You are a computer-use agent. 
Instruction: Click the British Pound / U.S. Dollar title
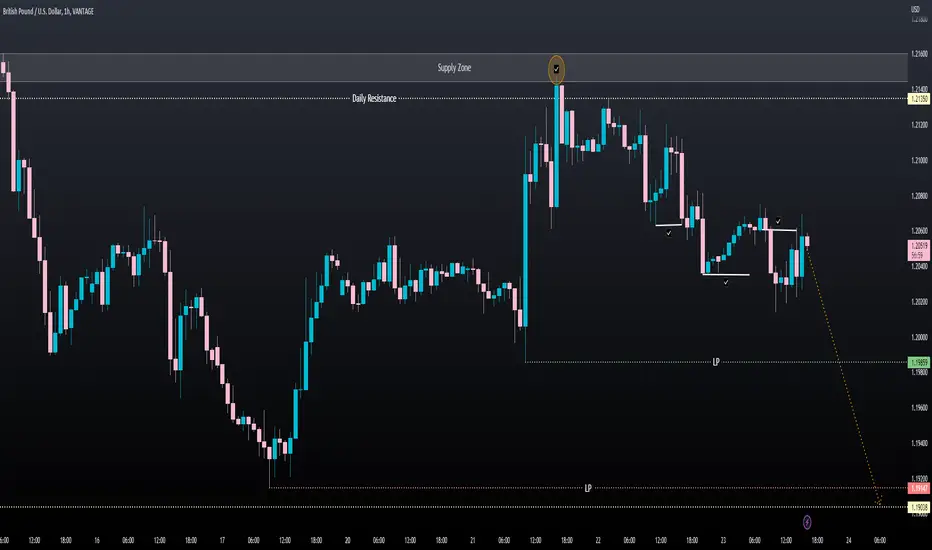[48, 11]
